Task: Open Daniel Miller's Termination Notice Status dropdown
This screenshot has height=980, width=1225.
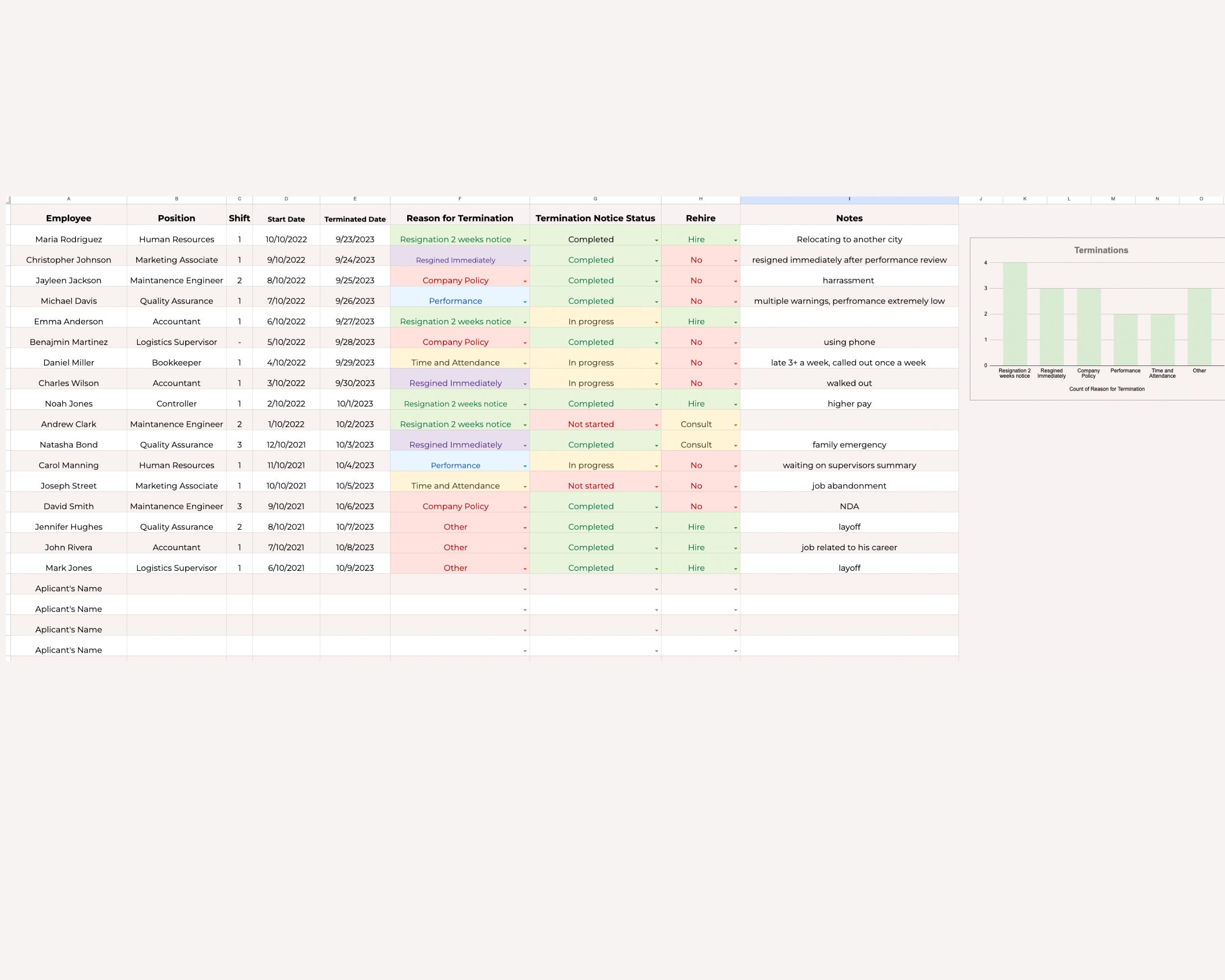Action: click(x=656, y=362)
